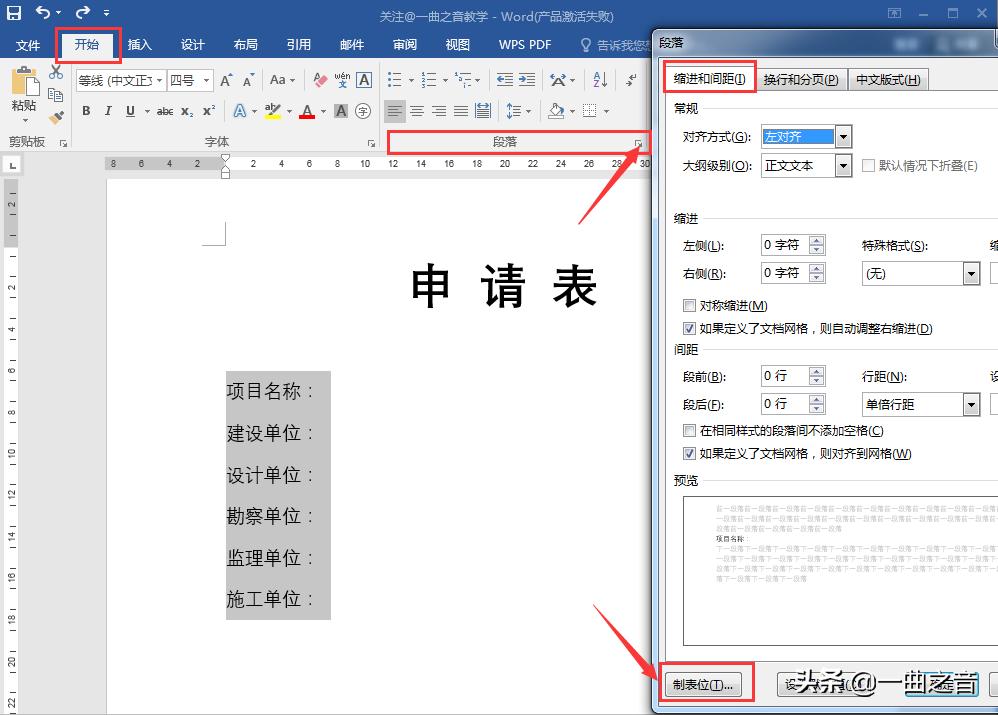
Task: Check the 对称缩进 checkbox
Action: click(690, 305)
